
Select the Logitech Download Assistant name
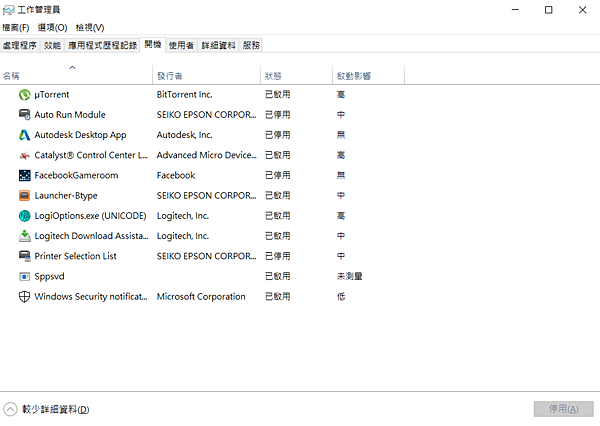(91, 236)
